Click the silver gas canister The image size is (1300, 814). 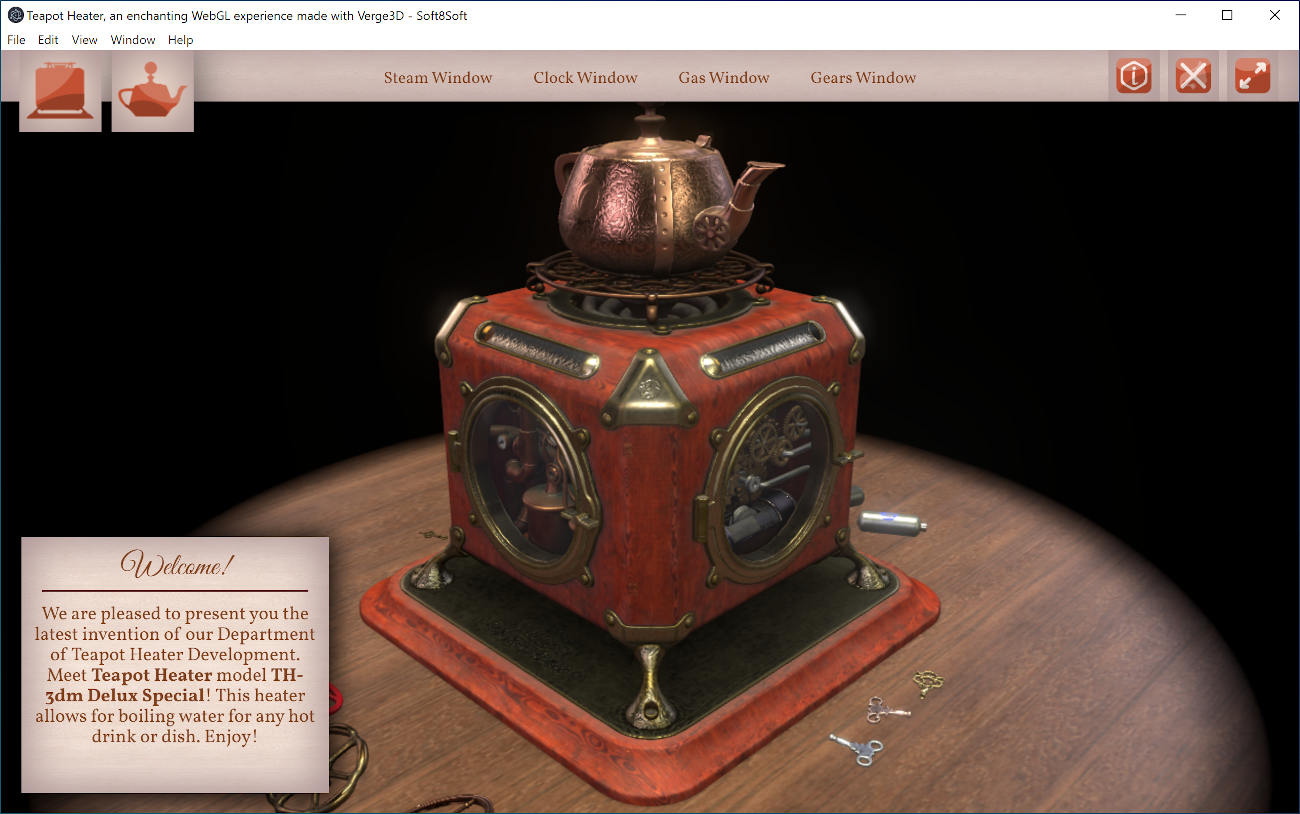click(x=891, y=522)
